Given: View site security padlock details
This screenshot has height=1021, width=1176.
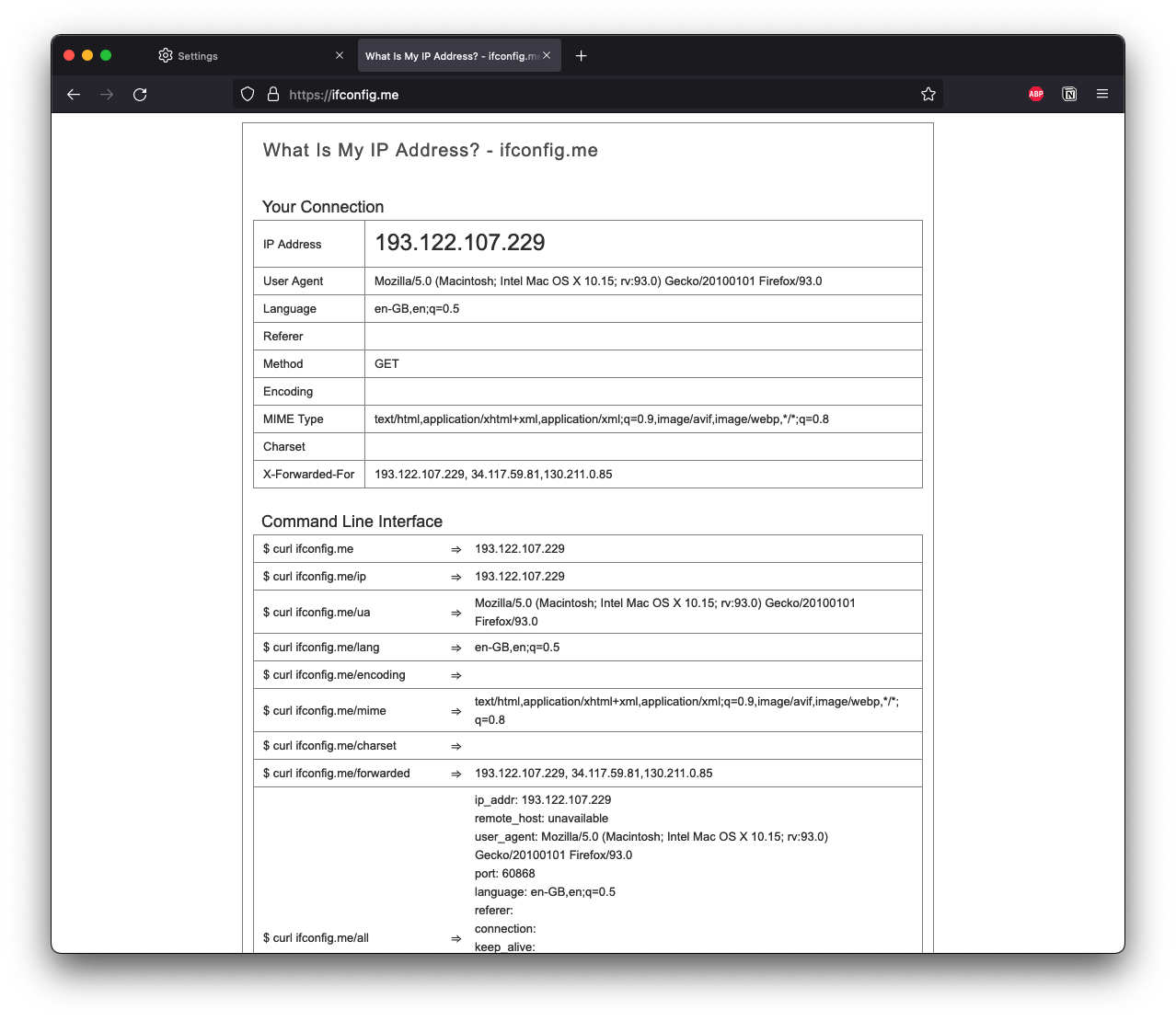Looking at the screenshot, I should [272, 94].
